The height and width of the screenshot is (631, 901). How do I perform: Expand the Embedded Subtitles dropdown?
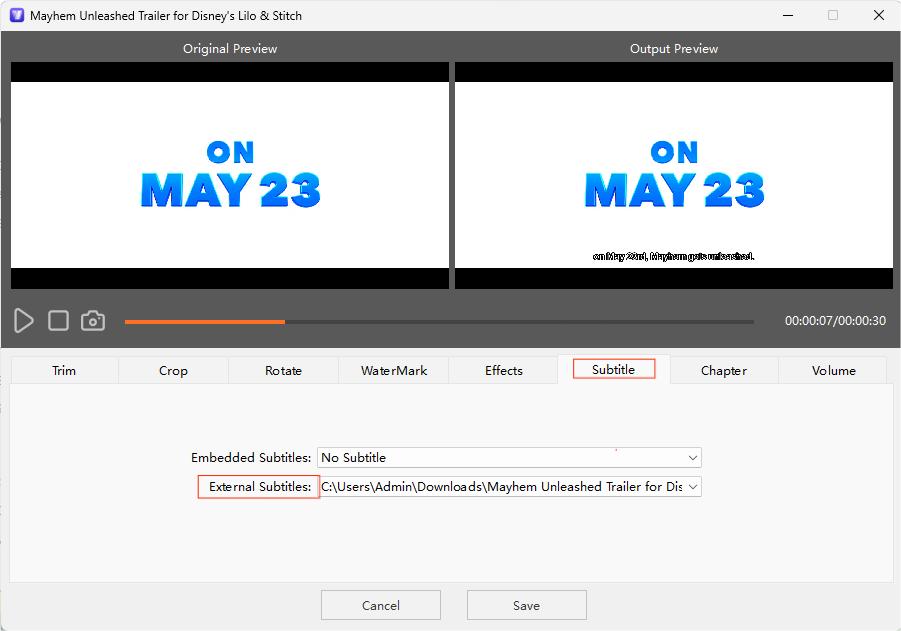coord(692,457)
